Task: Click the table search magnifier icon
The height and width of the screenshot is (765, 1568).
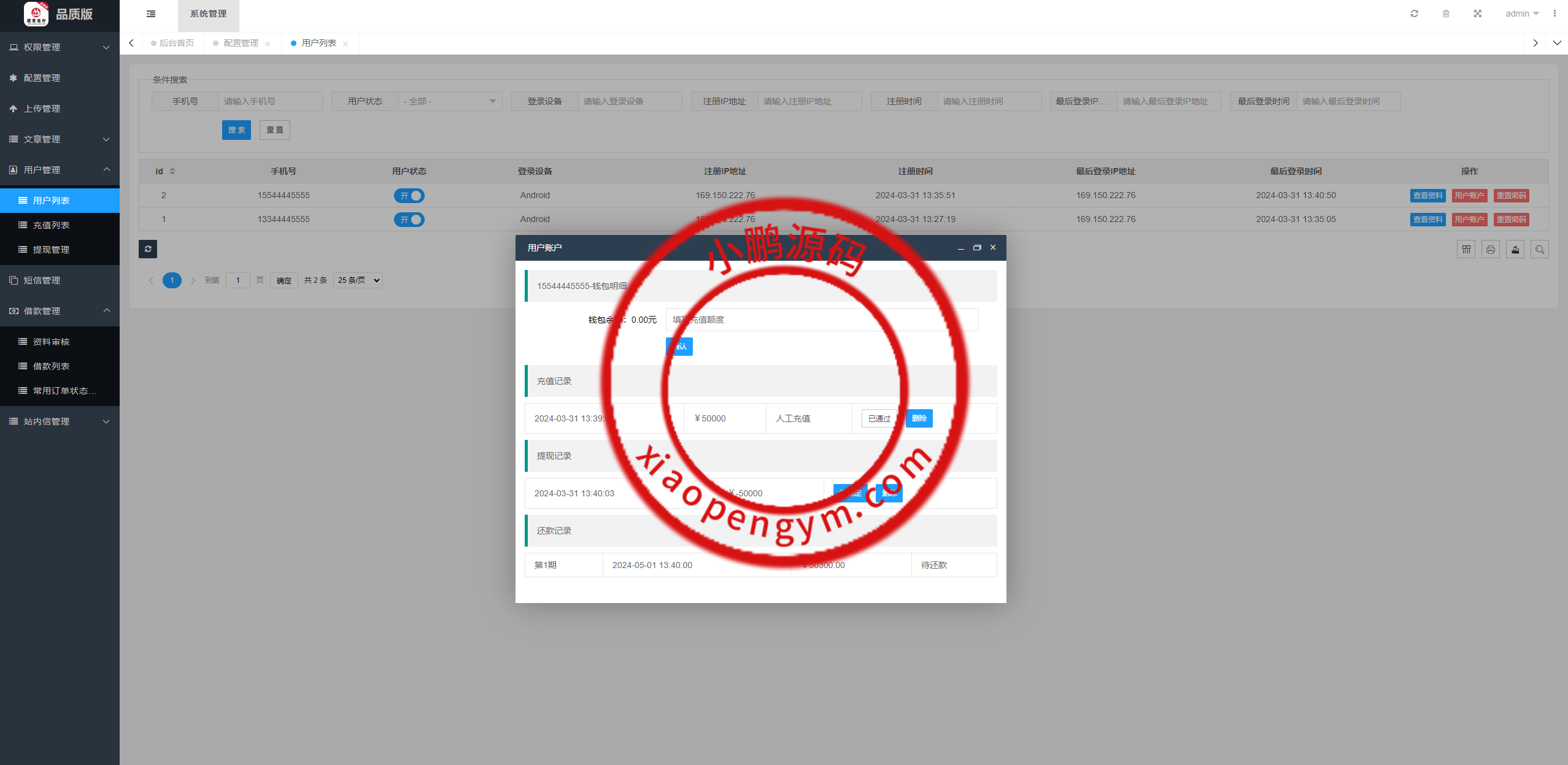Action: point(1539,249)
